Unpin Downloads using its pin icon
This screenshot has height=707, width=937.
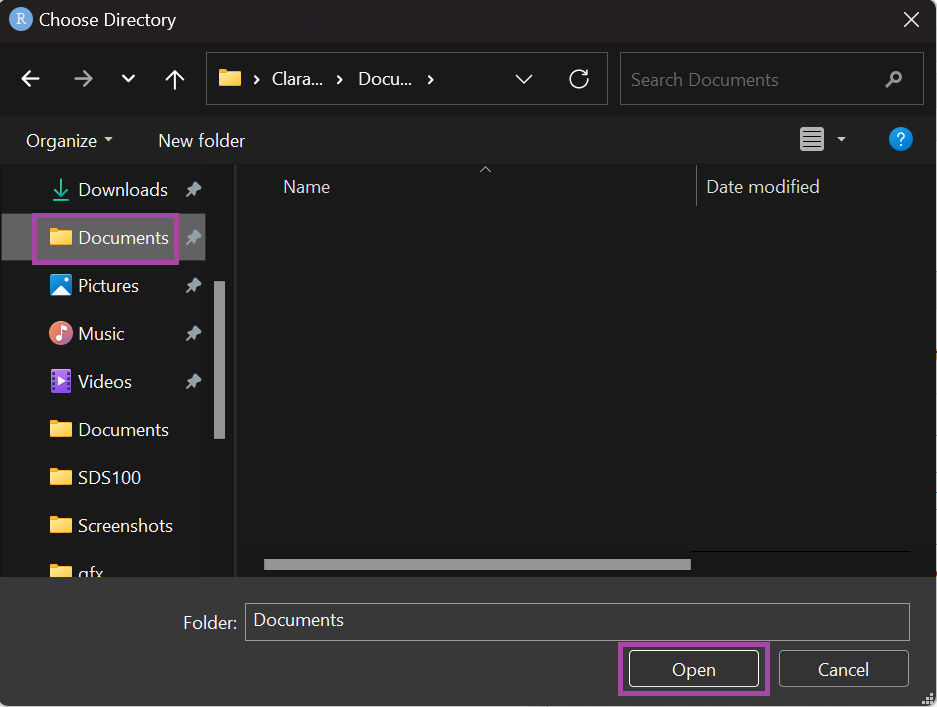193,190
